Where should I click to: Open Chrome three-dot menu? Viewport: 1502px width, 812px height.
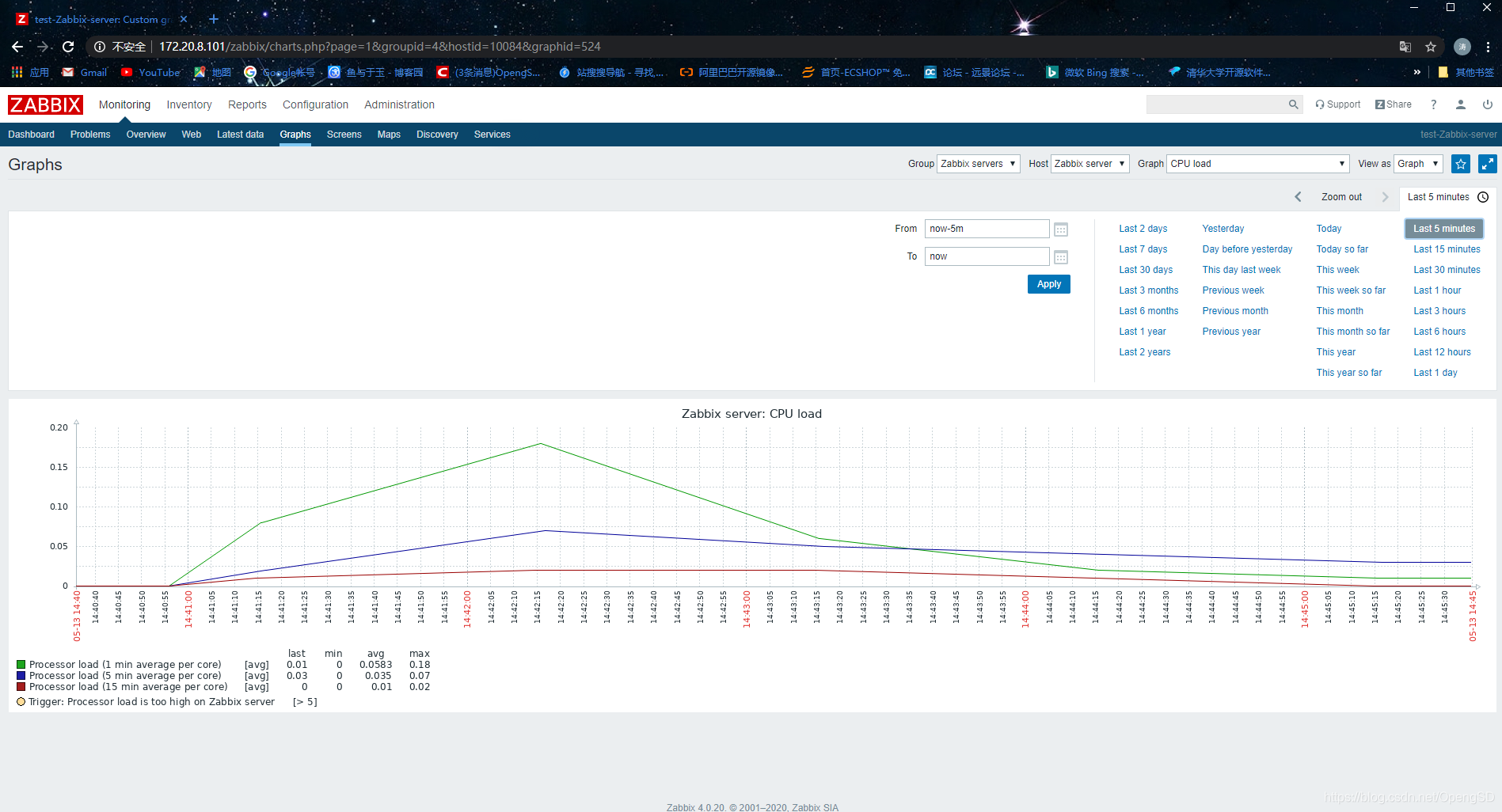tap(1489, 47)
